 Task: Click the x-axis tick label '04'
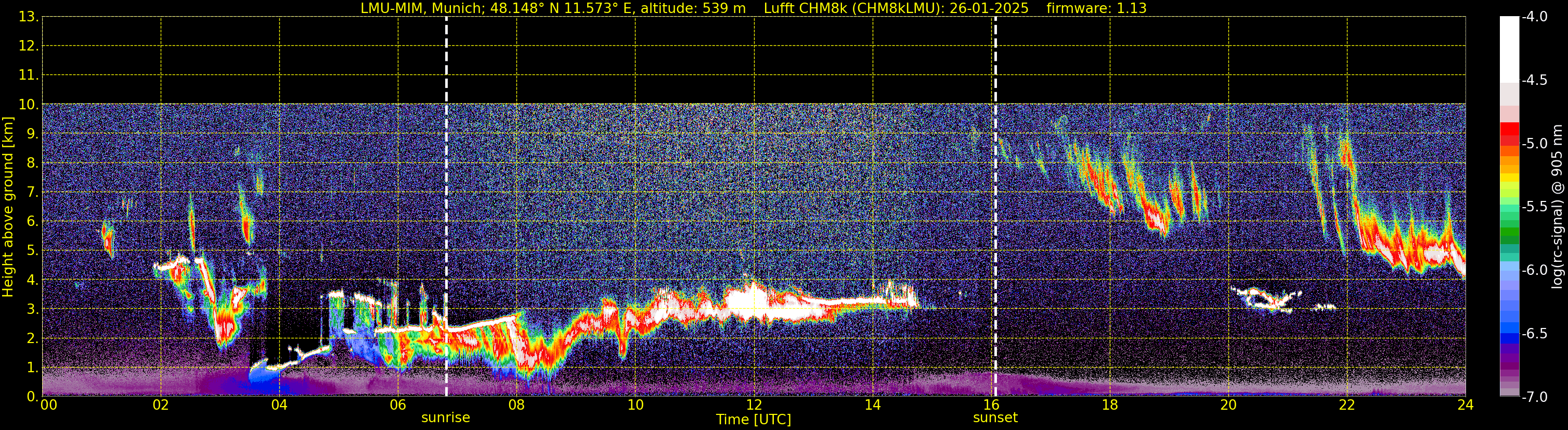coord(279,405)
